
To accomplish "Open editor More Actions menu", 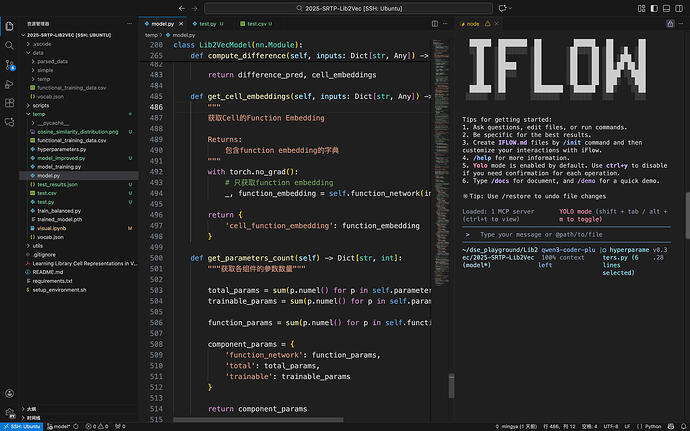I will pos(445,24).
